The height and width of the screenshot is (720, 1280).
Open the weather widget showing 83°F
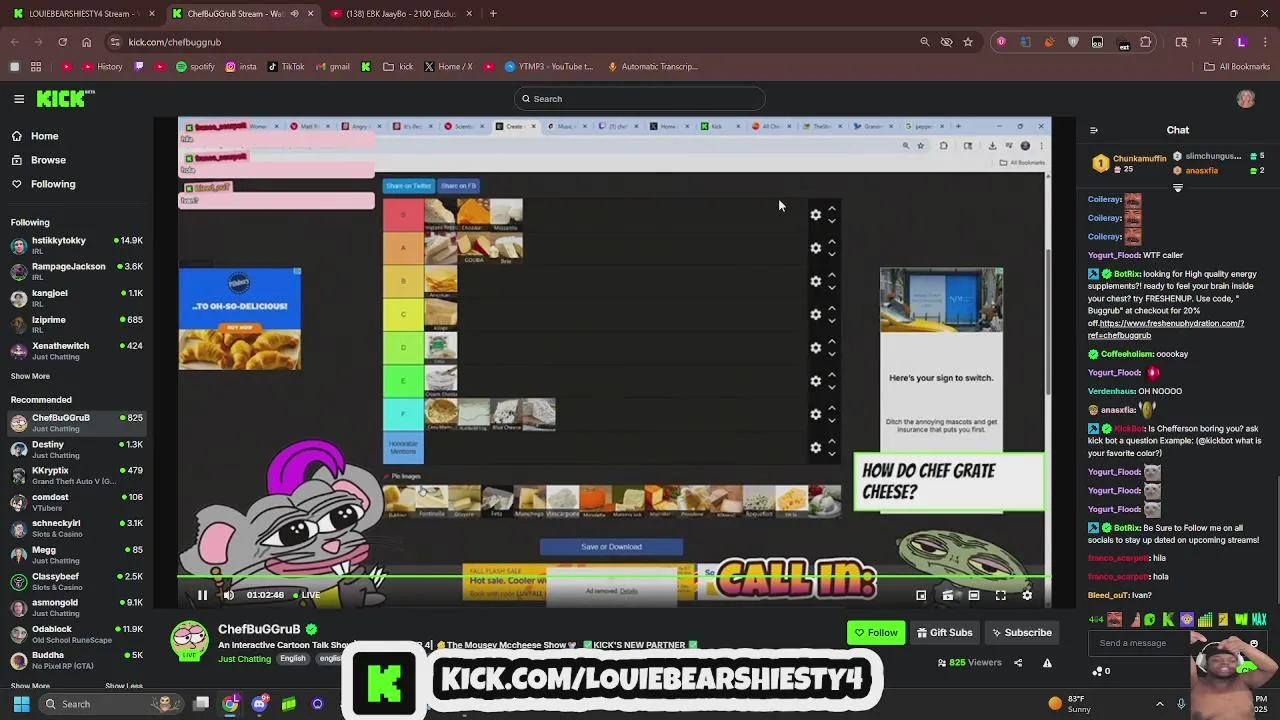pos(1069,704)
